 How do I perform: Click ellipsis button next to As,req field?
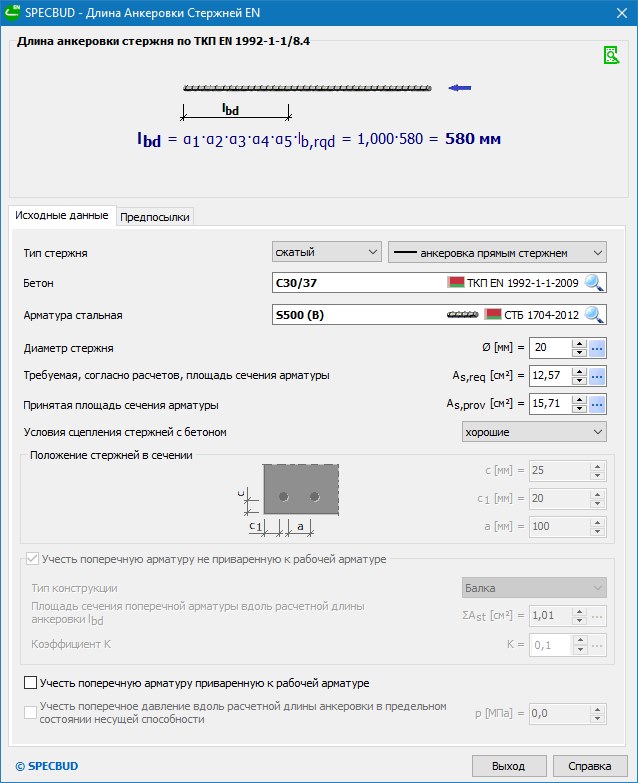pyautogui.click(x=597, y=376)
